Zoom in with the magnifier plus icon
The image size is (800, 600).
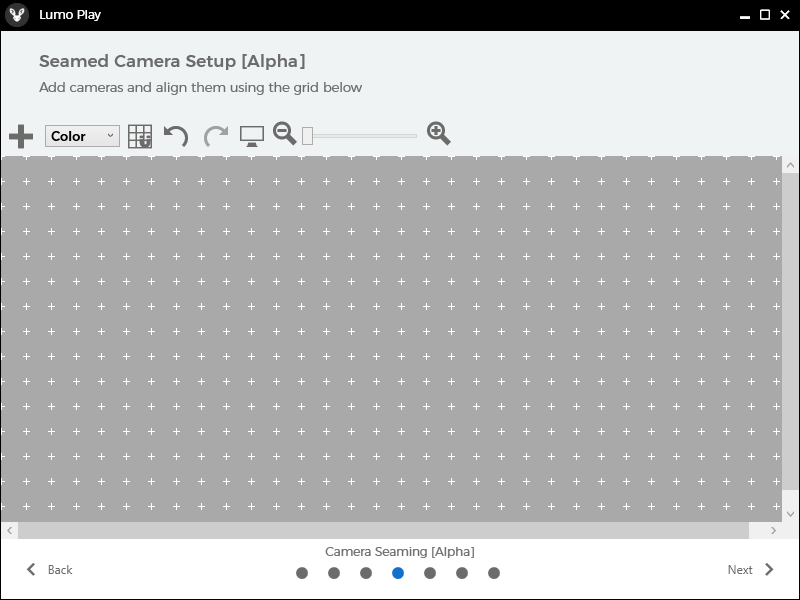(439, 133)
